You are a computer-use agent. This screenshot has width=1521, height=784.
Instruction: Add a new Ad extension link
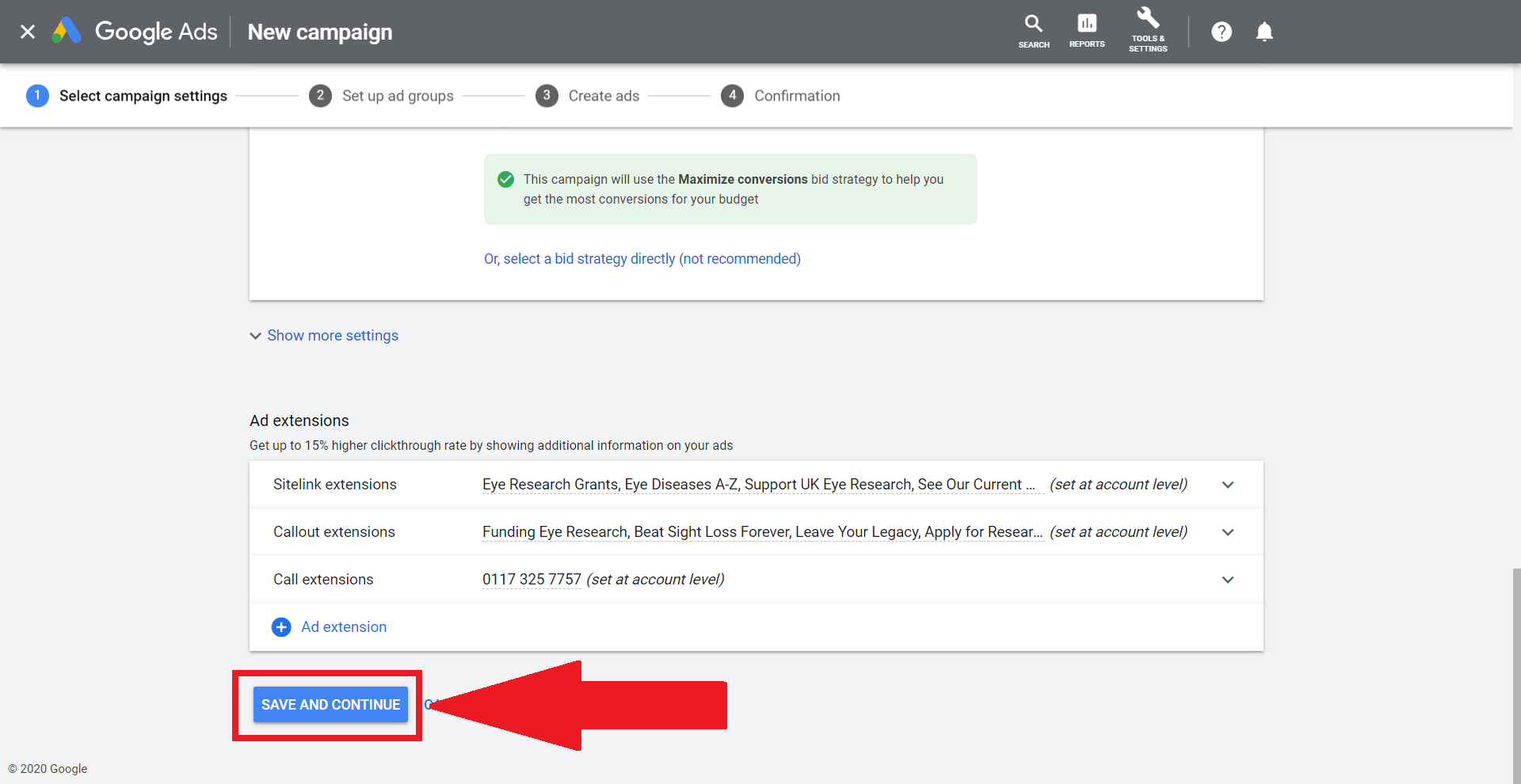344,627
